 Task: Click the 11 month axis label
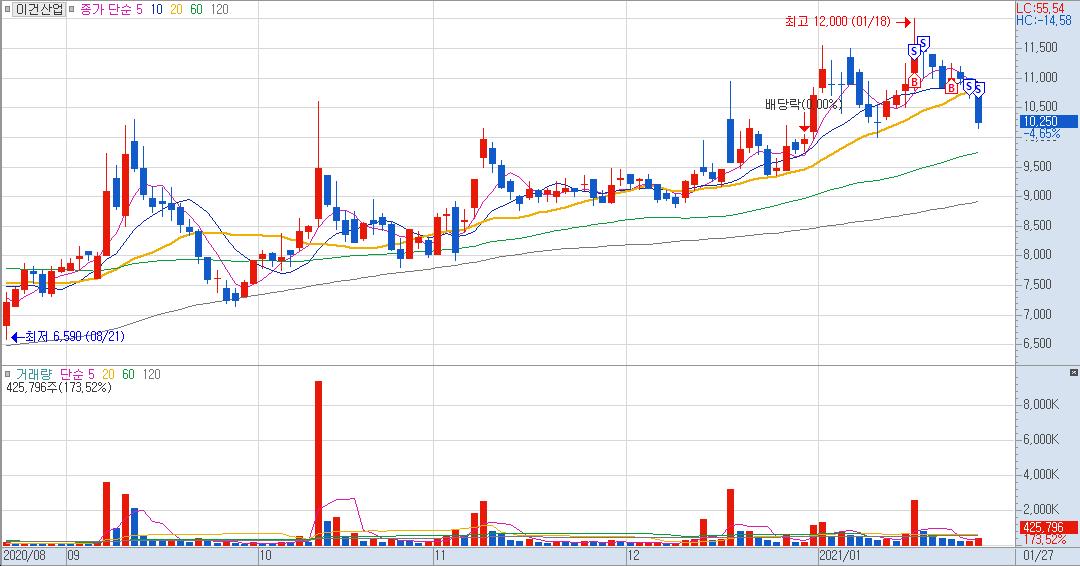[442, 555]
